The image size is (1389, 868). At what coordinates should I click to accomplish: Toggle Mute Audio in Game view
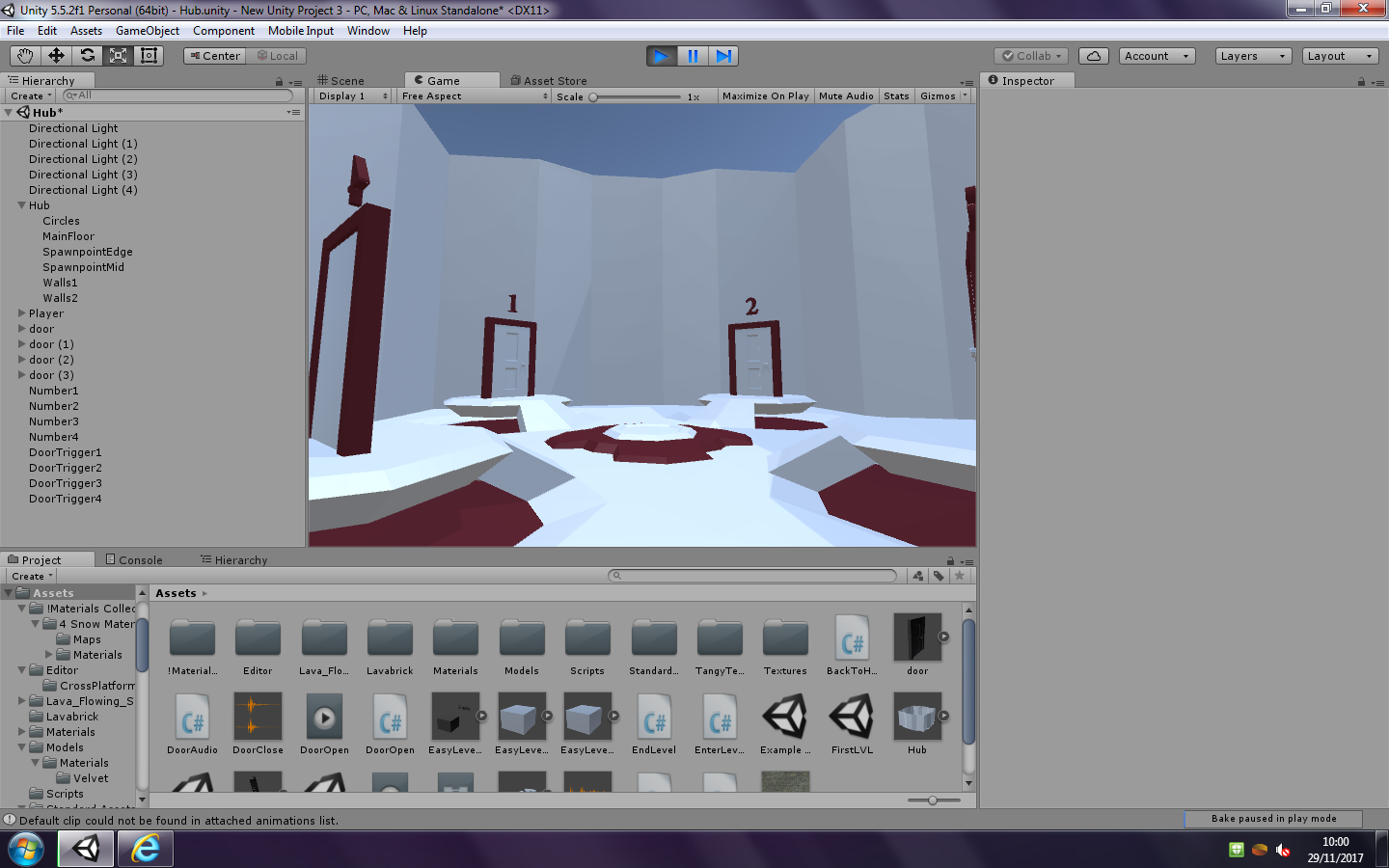tap(846, 95)
